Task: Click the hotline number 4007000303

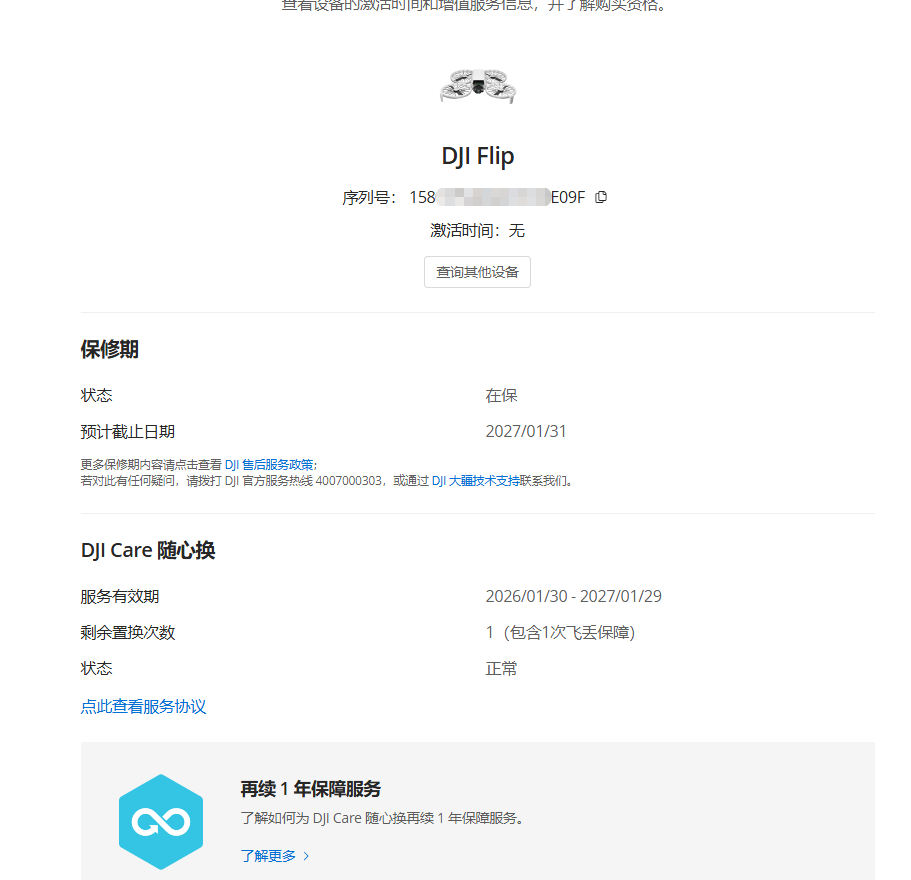Action: coord(349,481)
